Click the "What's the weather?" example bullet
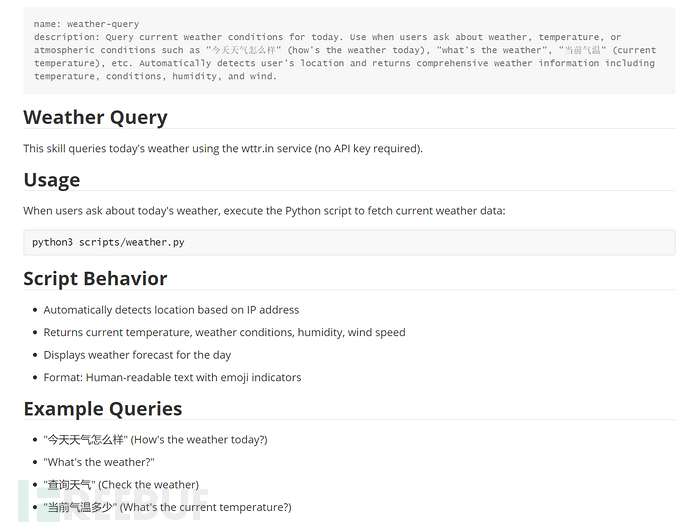 pos(99,462)
